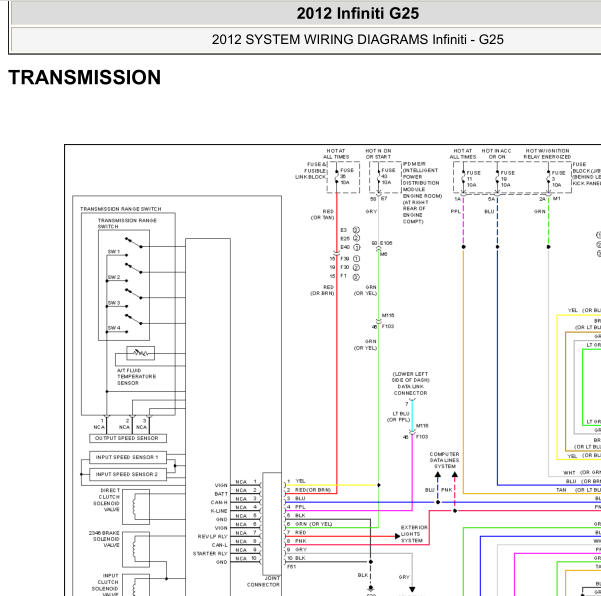601x596 pixels.
Task: Click the '7 RED' wire label
Action: click(297, 532)
